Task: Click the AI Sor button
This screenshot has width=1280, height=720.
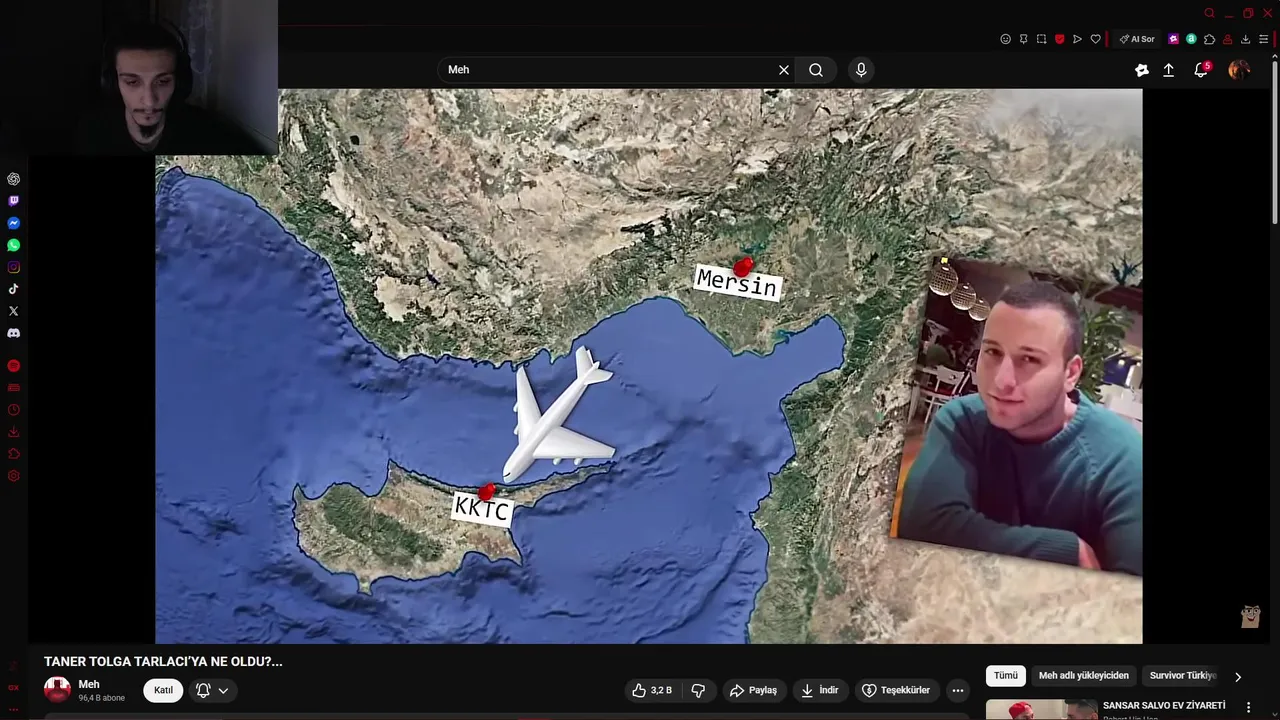Action: [1137, 39]
